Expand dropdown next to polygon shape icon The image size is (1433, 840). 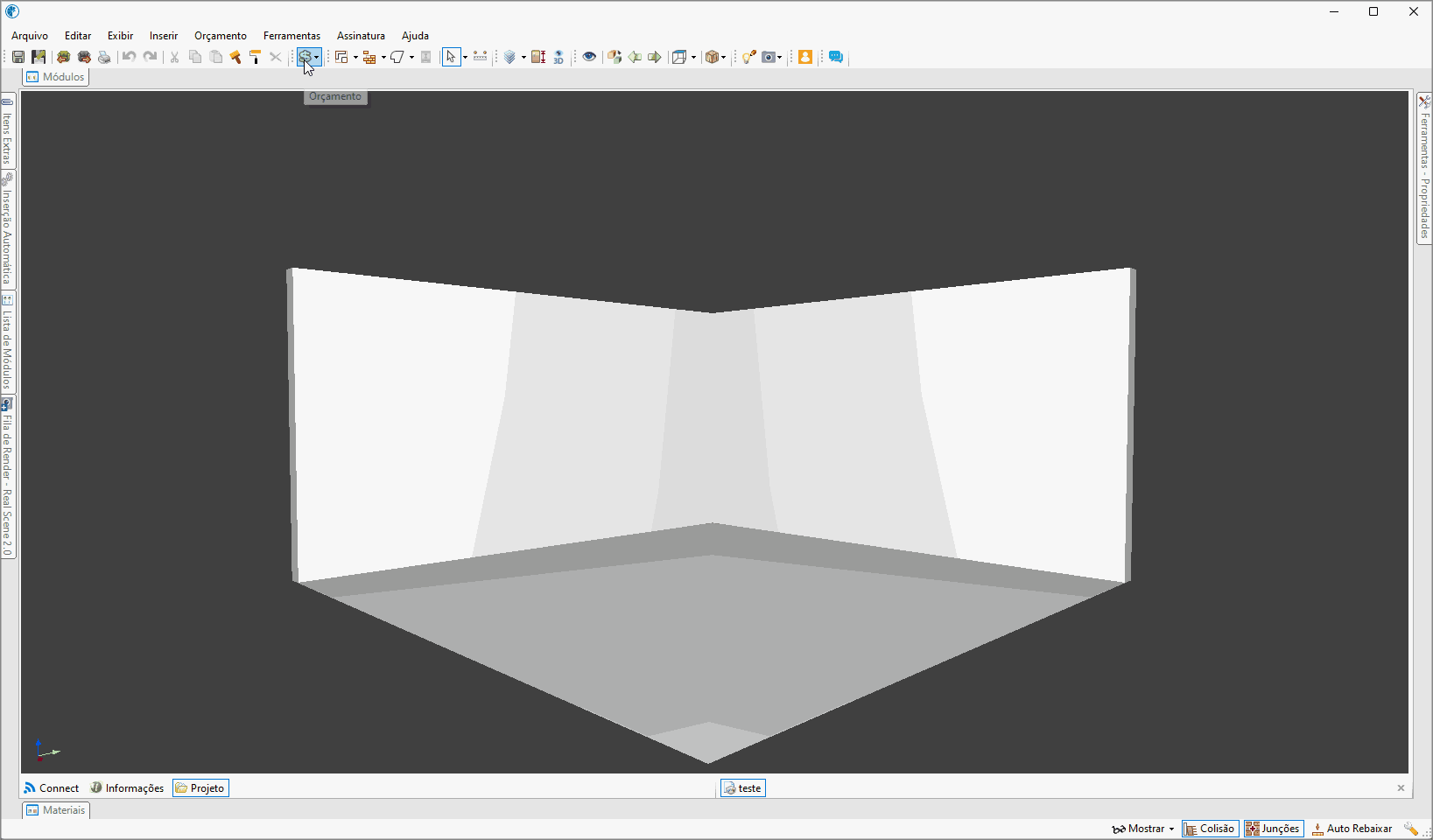click(411, 58)
